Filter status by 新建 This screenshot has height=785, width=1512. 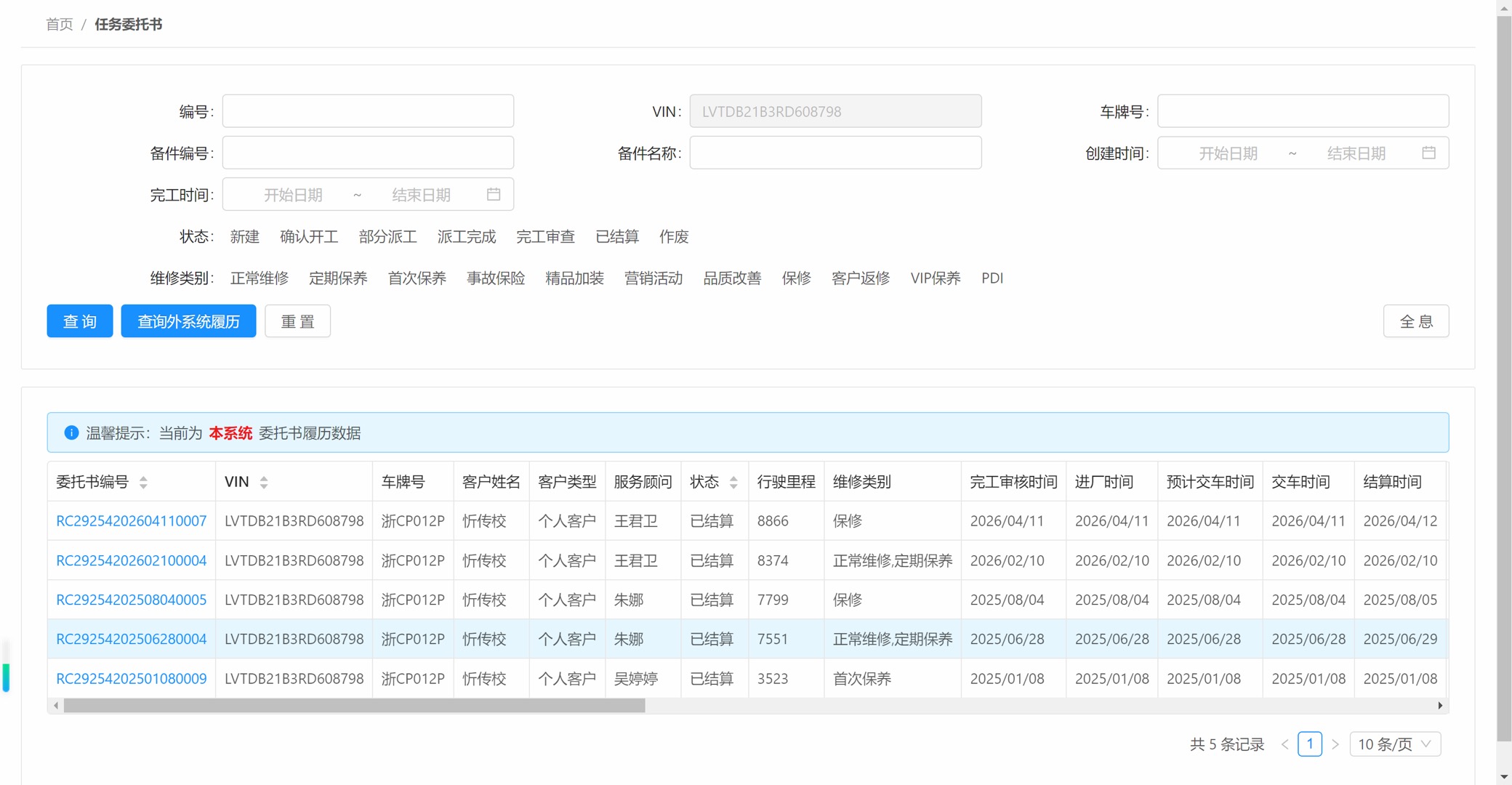tap(245, 236)
